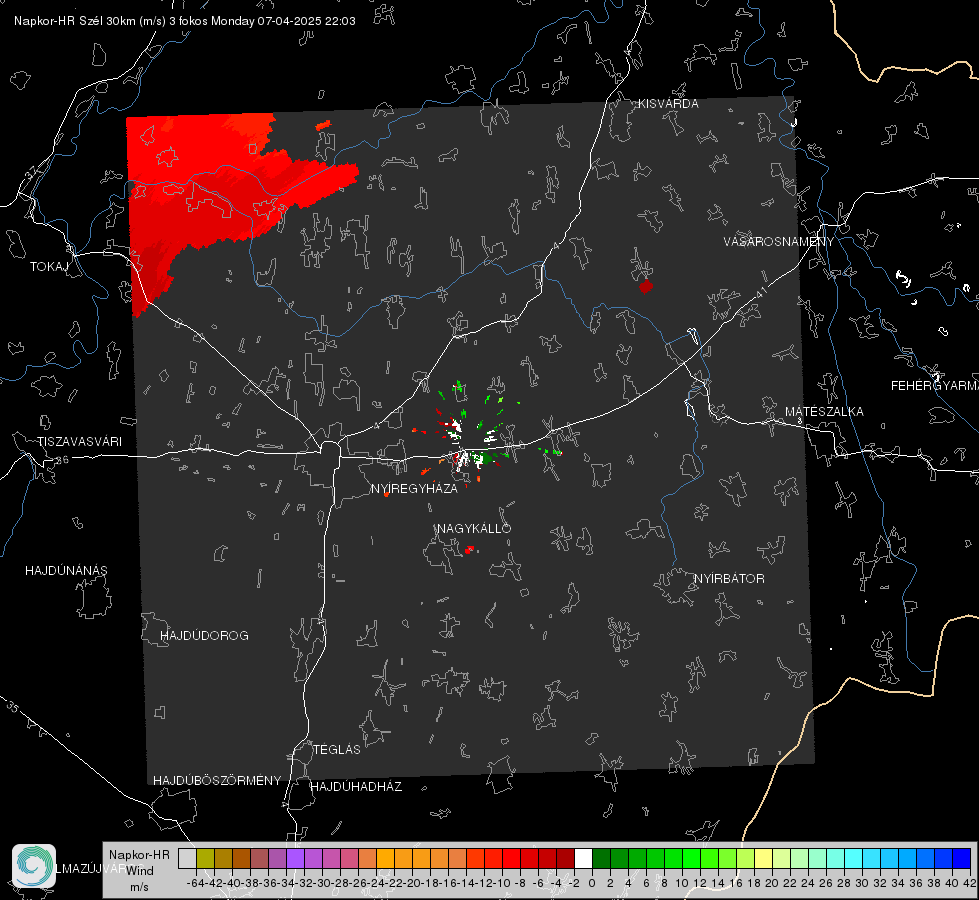Click the dark red echo south of Kisvárda

pyautogui.click(x=646, y=287)
